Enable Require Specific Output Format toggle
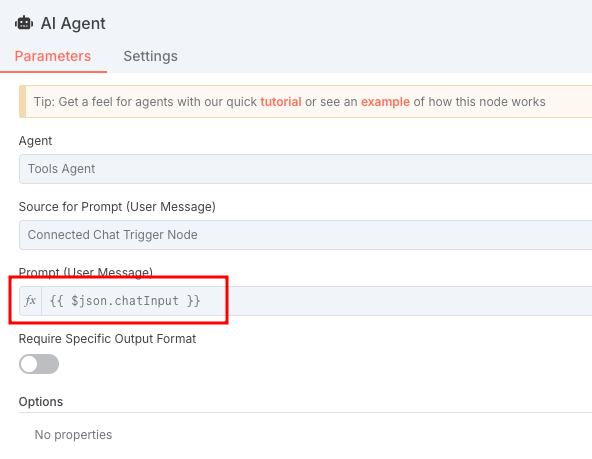Viewport: 592px width, 459px height. [39, 364]
